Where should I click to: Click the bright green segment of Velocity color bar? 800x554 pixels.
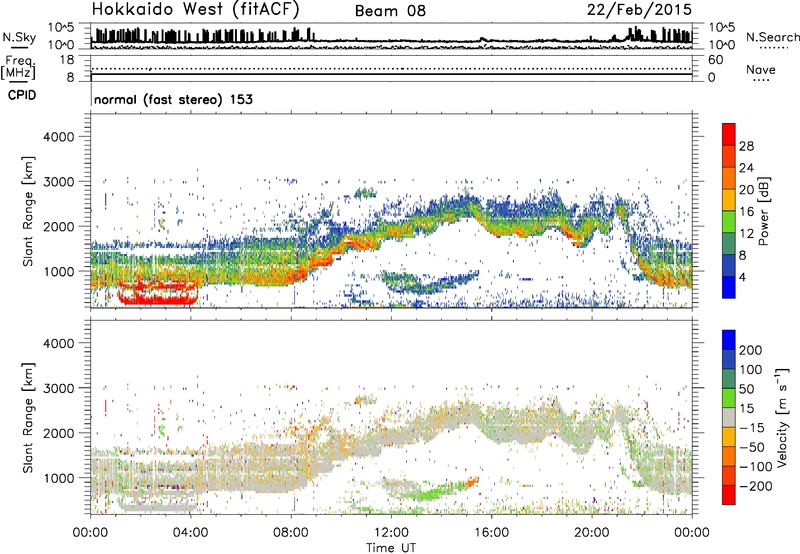click(729, 398)
